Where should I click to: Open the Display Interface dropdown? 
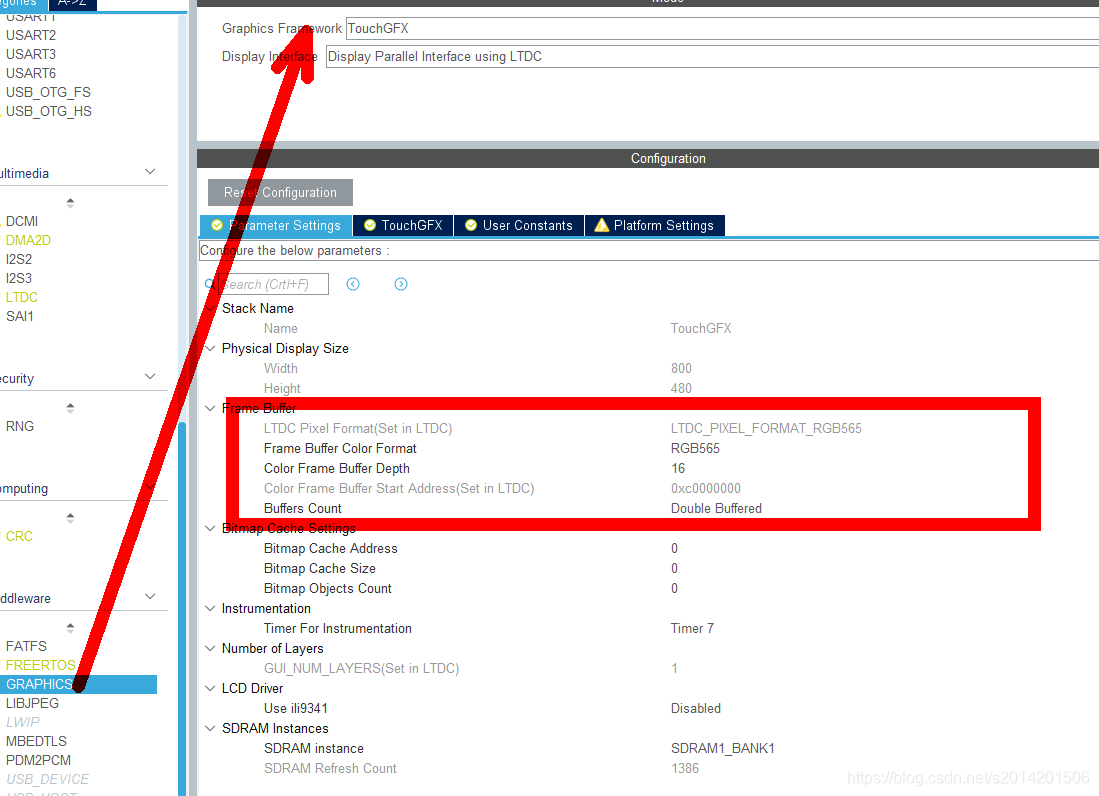(x=712, y=57)
